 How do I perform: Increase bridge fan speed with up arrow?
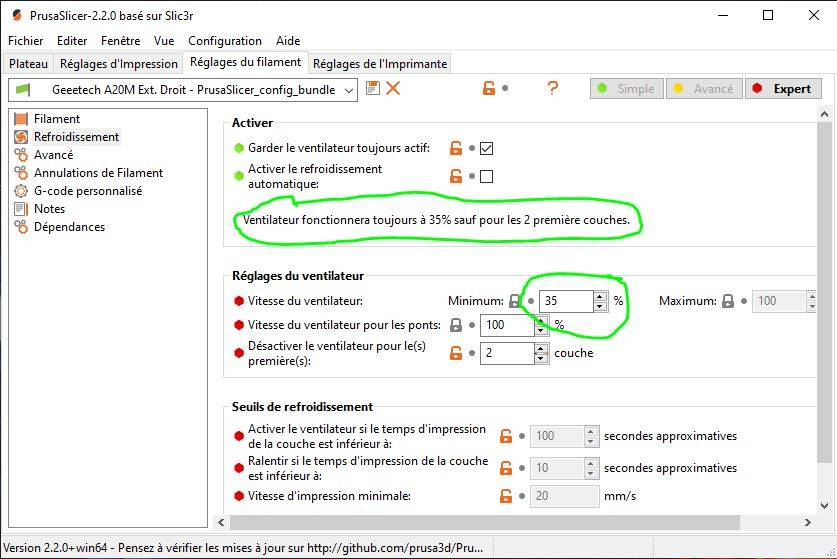point(541,320)
